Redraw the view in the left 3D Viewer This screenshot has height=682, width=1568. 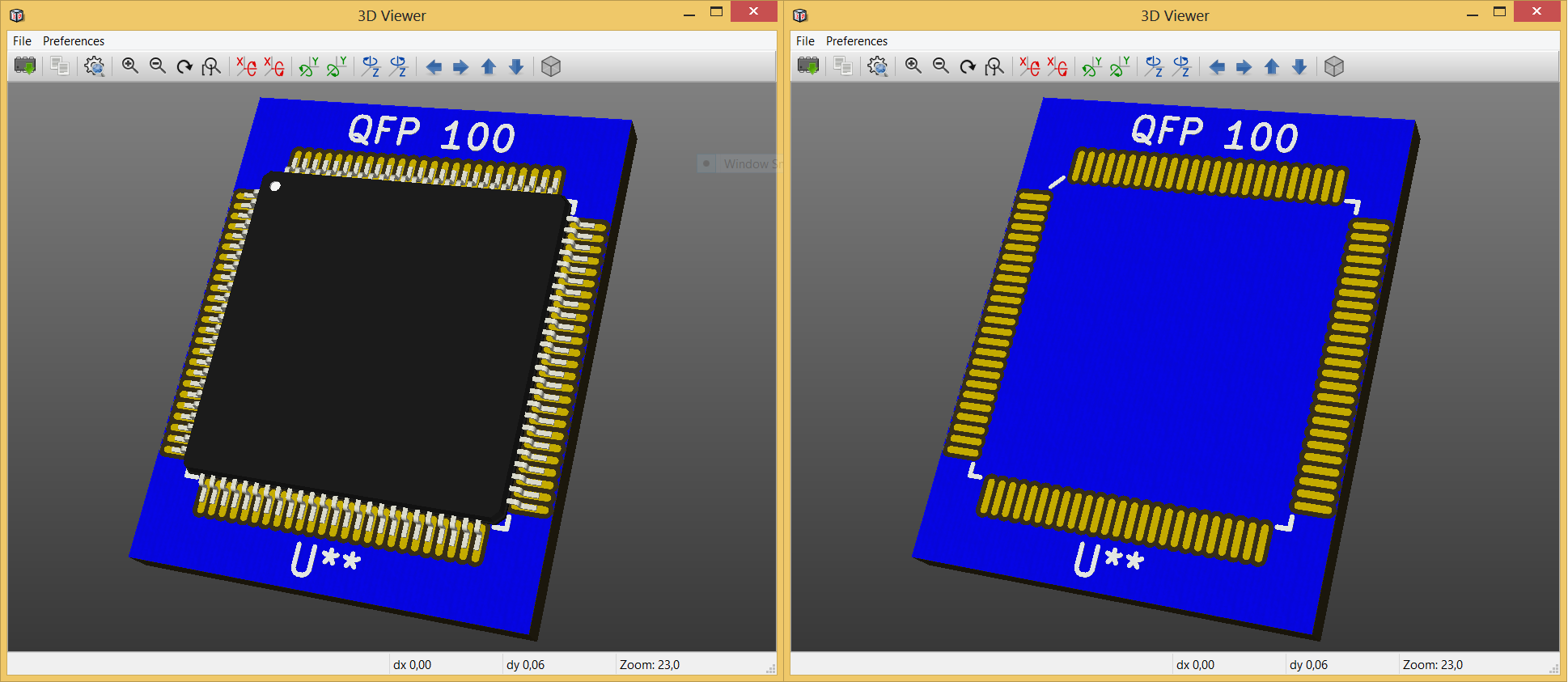184,66
